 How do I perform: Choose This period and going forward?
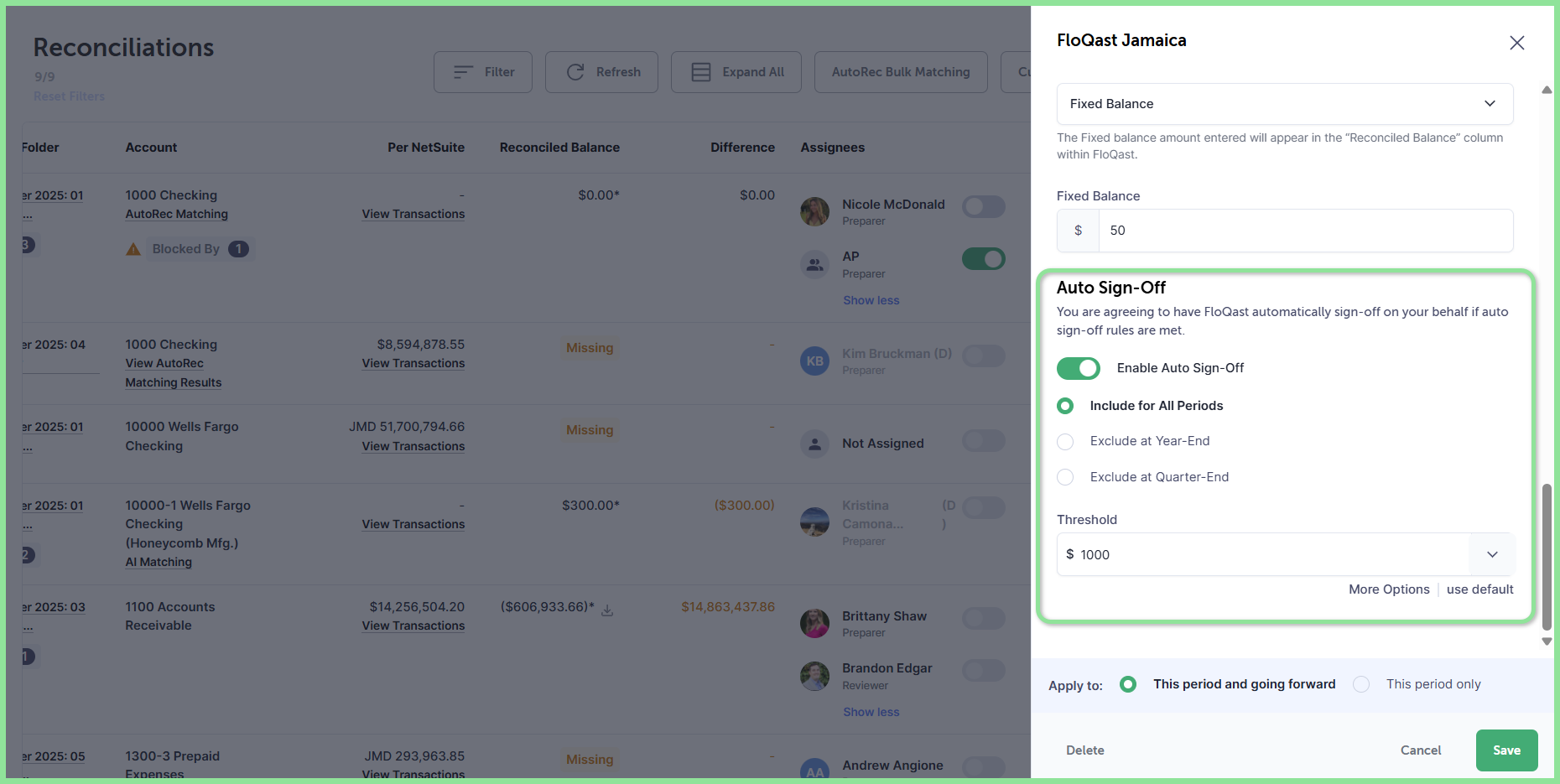[1128, 684]
